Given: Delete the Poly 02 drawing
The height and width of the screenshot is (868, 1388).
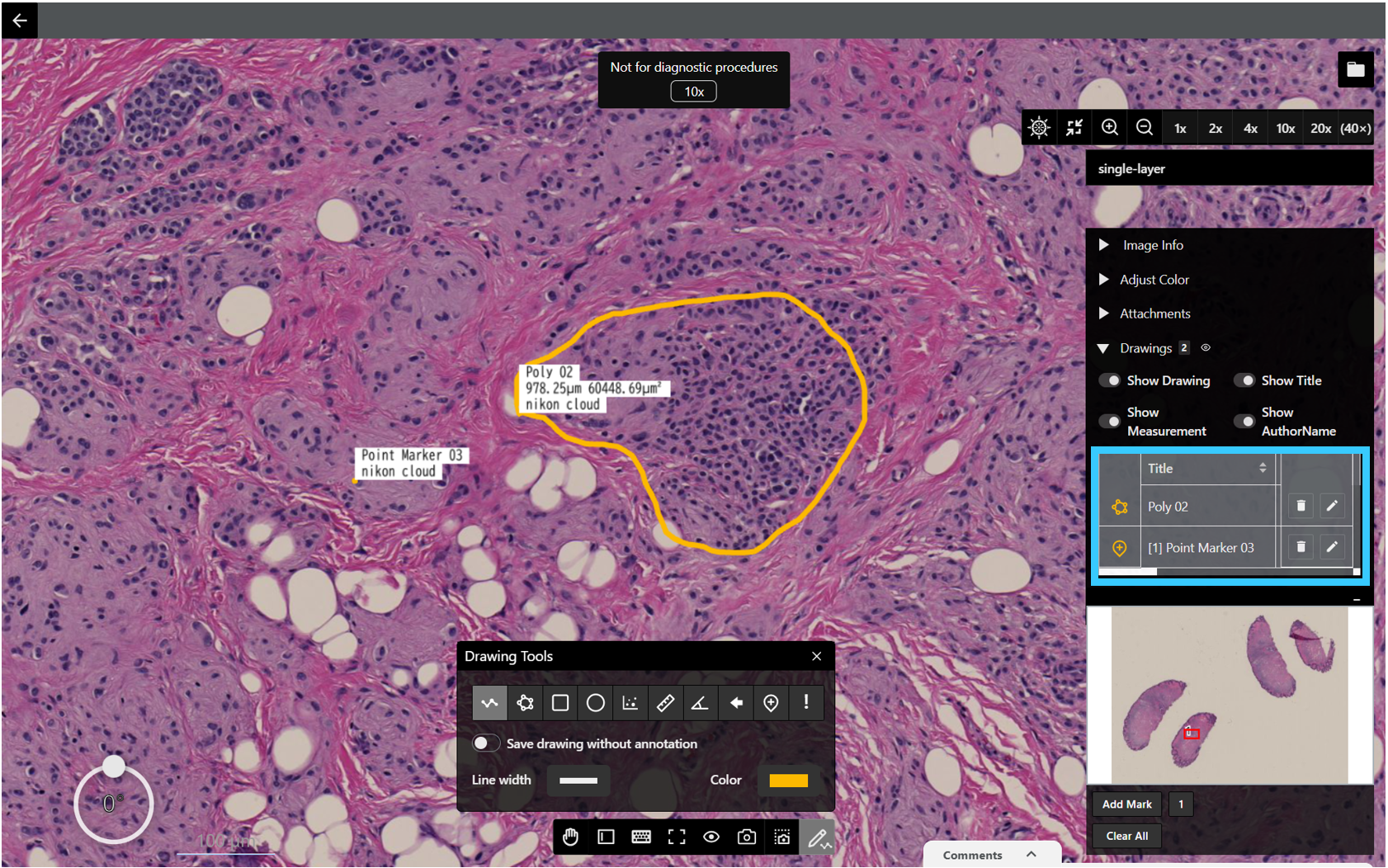Looking at the screenshot, I should 1301,506.
